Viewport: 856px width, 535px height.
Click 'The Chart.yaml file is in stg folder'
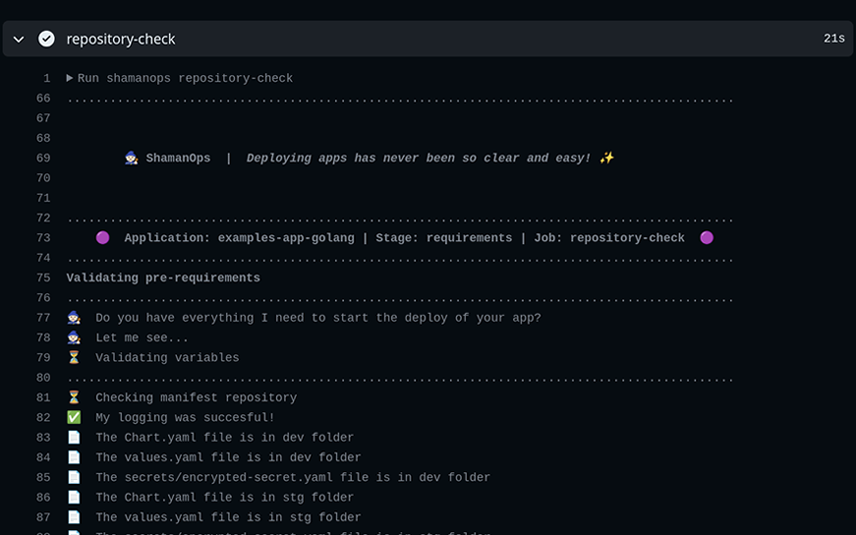click(x=224, y=497)
